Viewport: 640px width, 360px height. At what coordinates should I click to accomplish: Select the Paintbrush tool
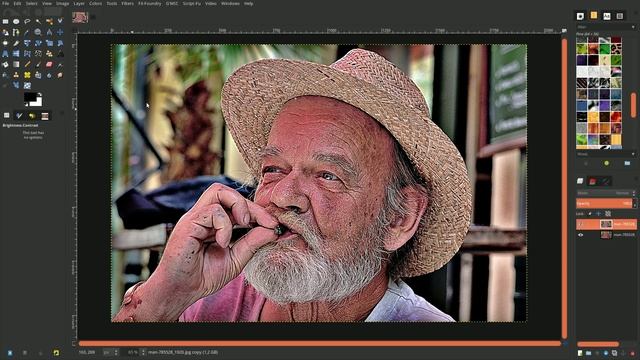(x=38, y=64)
